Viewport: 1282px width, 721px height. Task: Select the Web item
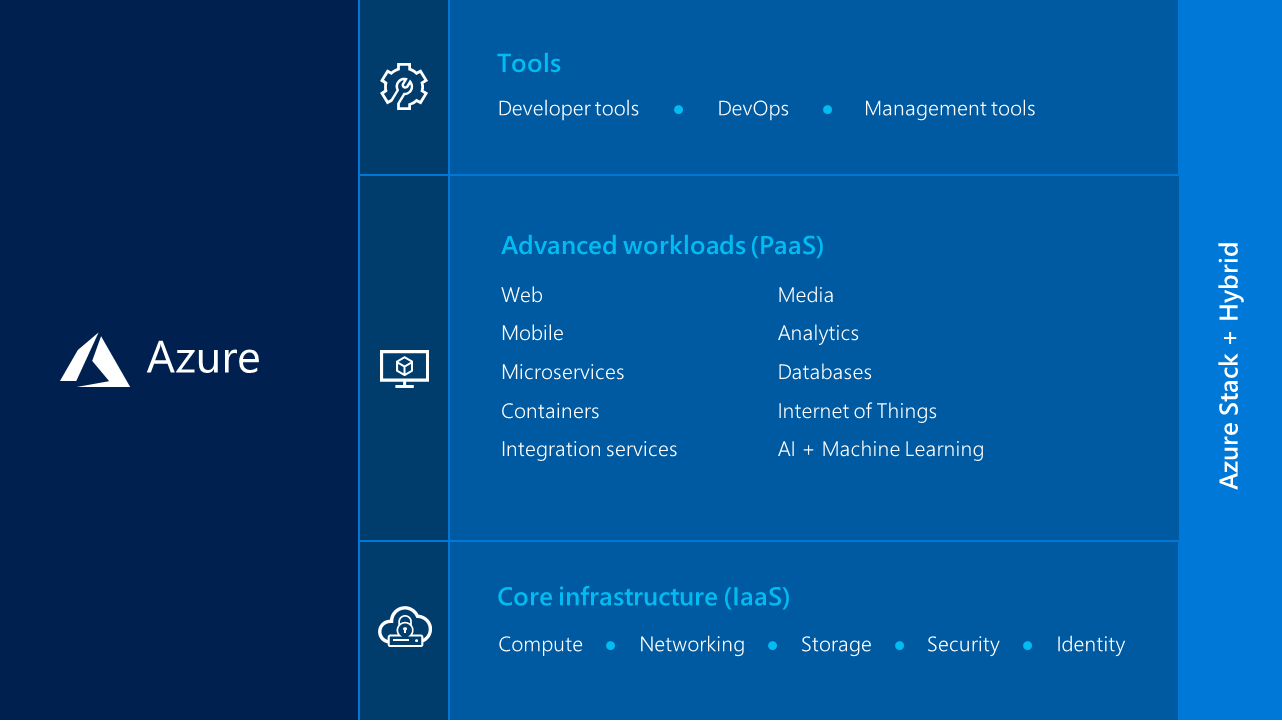tap(522, 295)
